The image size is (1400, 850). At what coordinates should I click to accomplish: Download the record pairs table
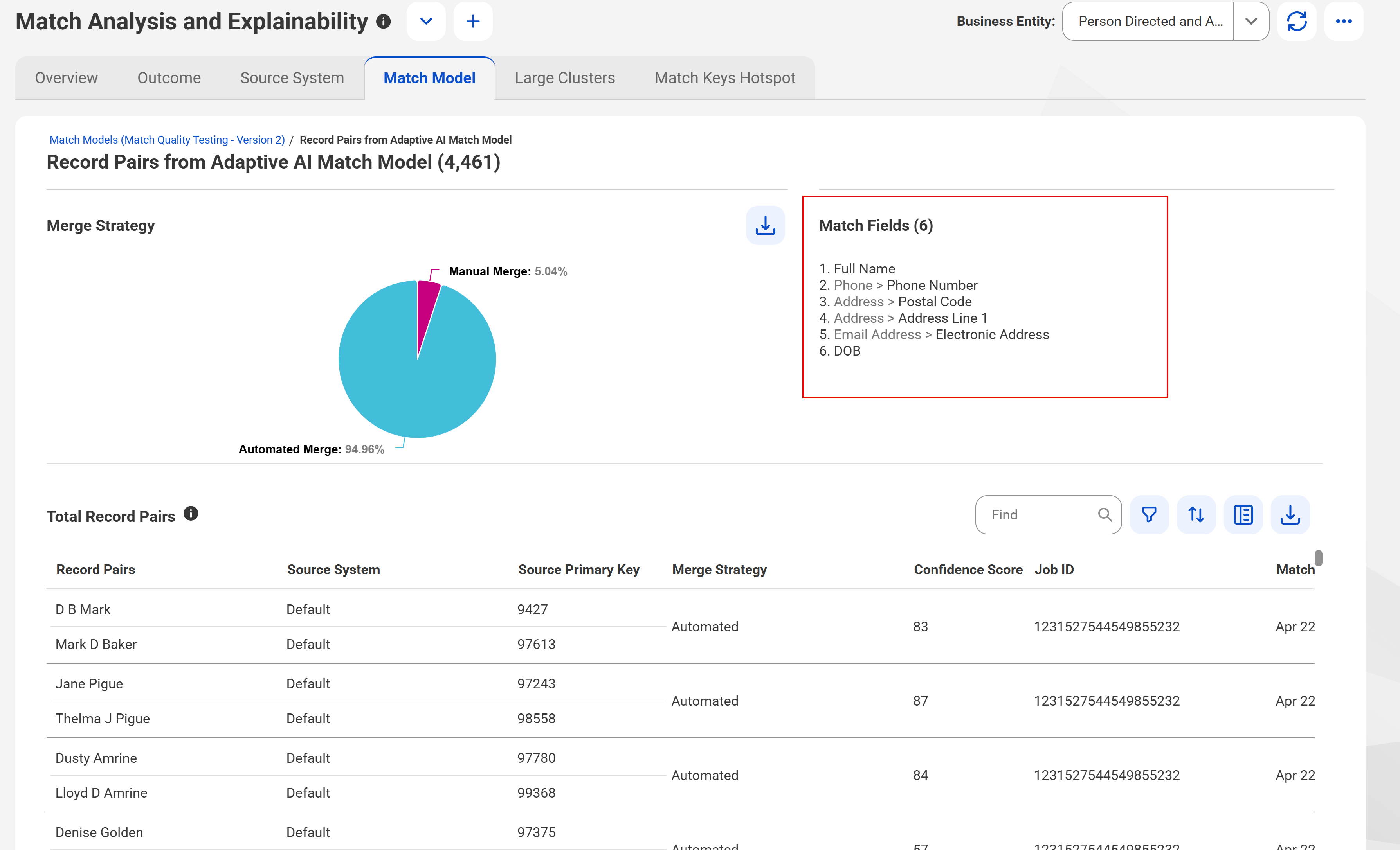tap(1290, 515)
